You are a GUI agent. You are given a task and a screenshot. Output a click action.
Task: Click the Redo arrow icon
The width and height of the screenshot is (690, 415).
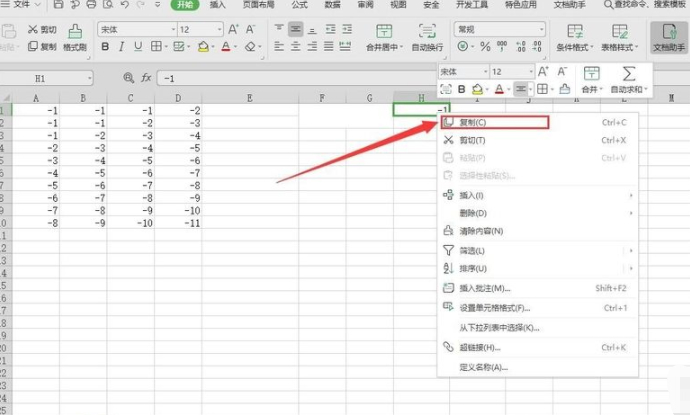pyautogui.click(x=141, y=5)
